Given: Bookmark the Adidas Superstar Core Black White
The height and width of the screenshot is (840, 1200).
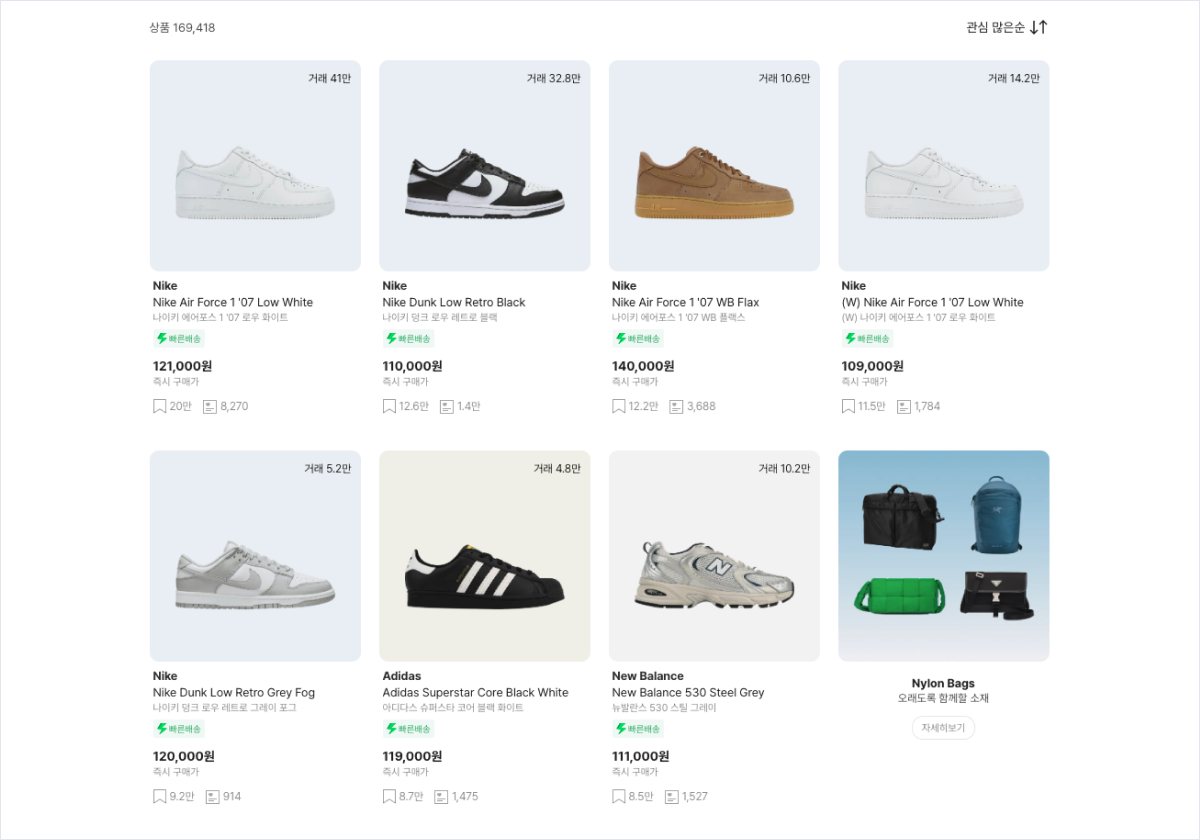Looking at the screenshot, I should click(x=389, y=796).
